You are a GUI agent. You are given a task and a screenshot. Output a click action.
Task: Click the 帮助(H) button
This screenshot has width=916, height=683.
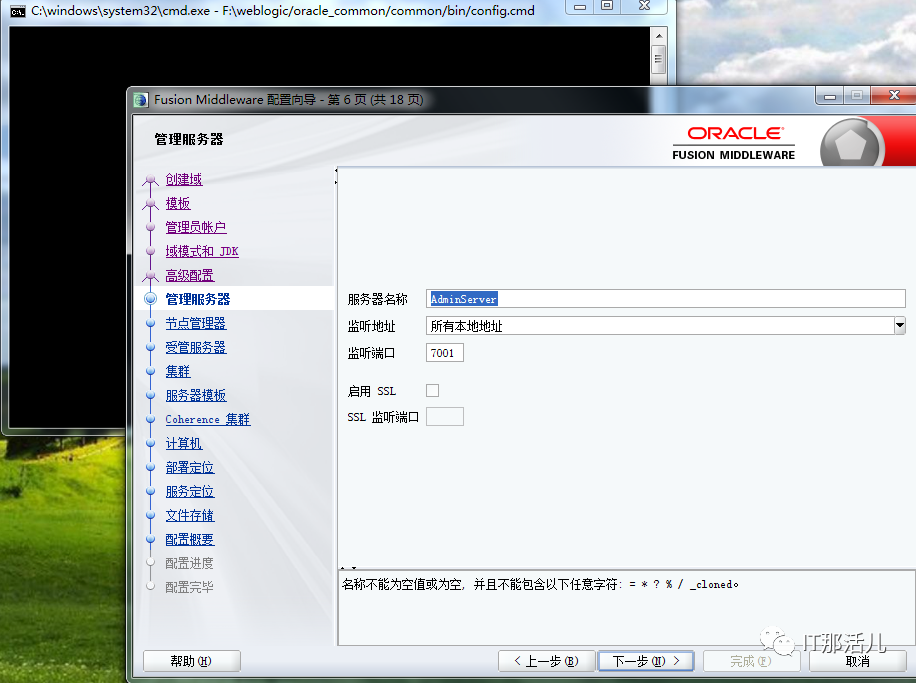(192, 661)
